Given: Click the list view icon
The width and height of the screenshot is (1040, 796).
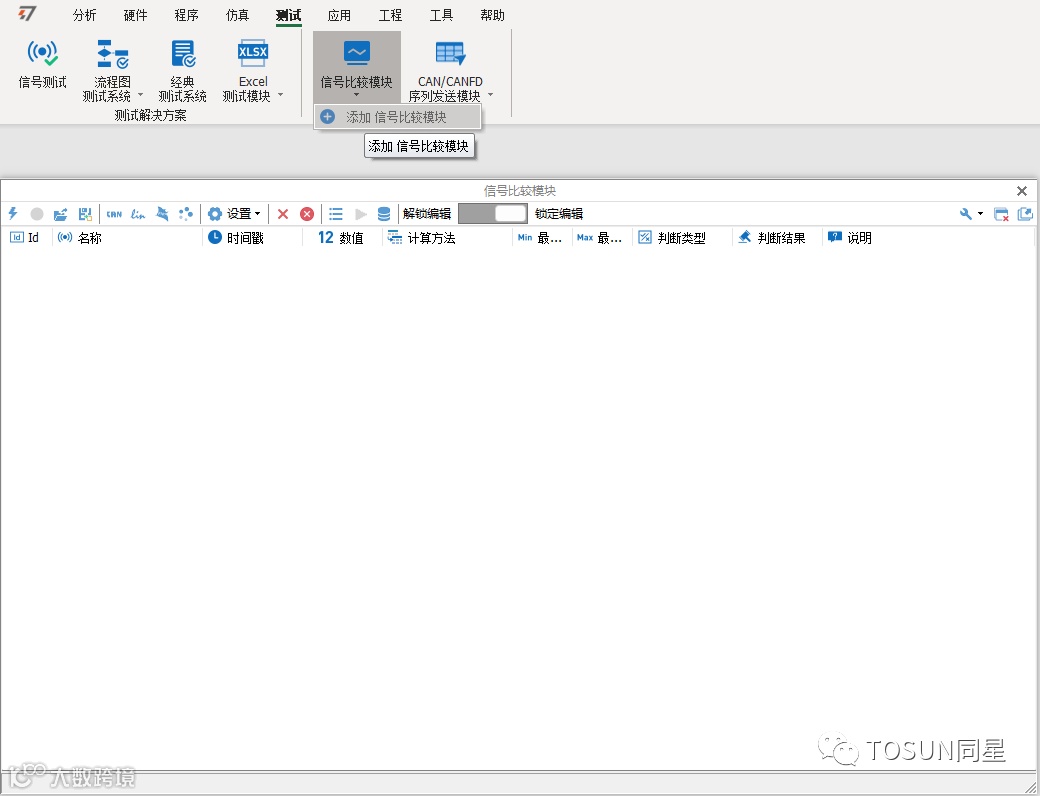Looking at the screenshot, I should [x=336, y=214].
